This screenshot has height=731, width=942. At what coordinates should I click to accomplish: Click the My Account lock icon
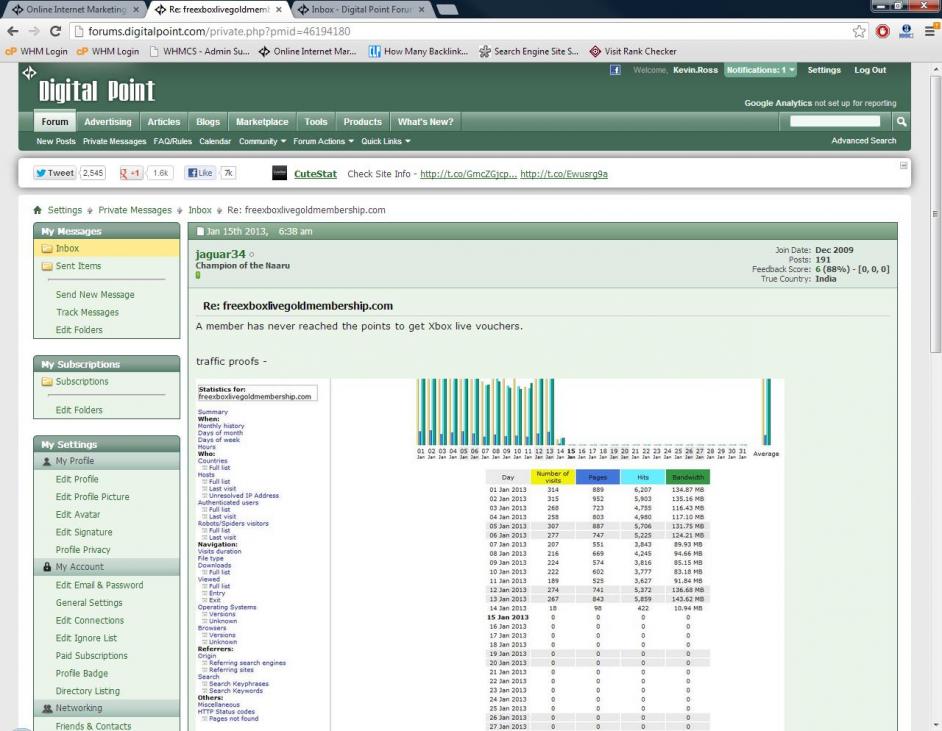47,567
